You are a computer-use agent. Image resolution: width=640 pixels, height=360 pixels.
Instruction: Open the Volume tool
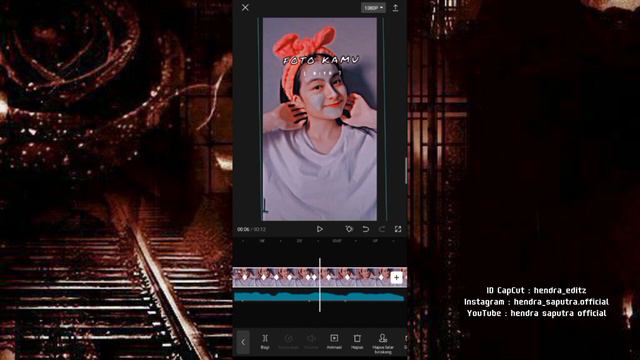click(311, 341)
